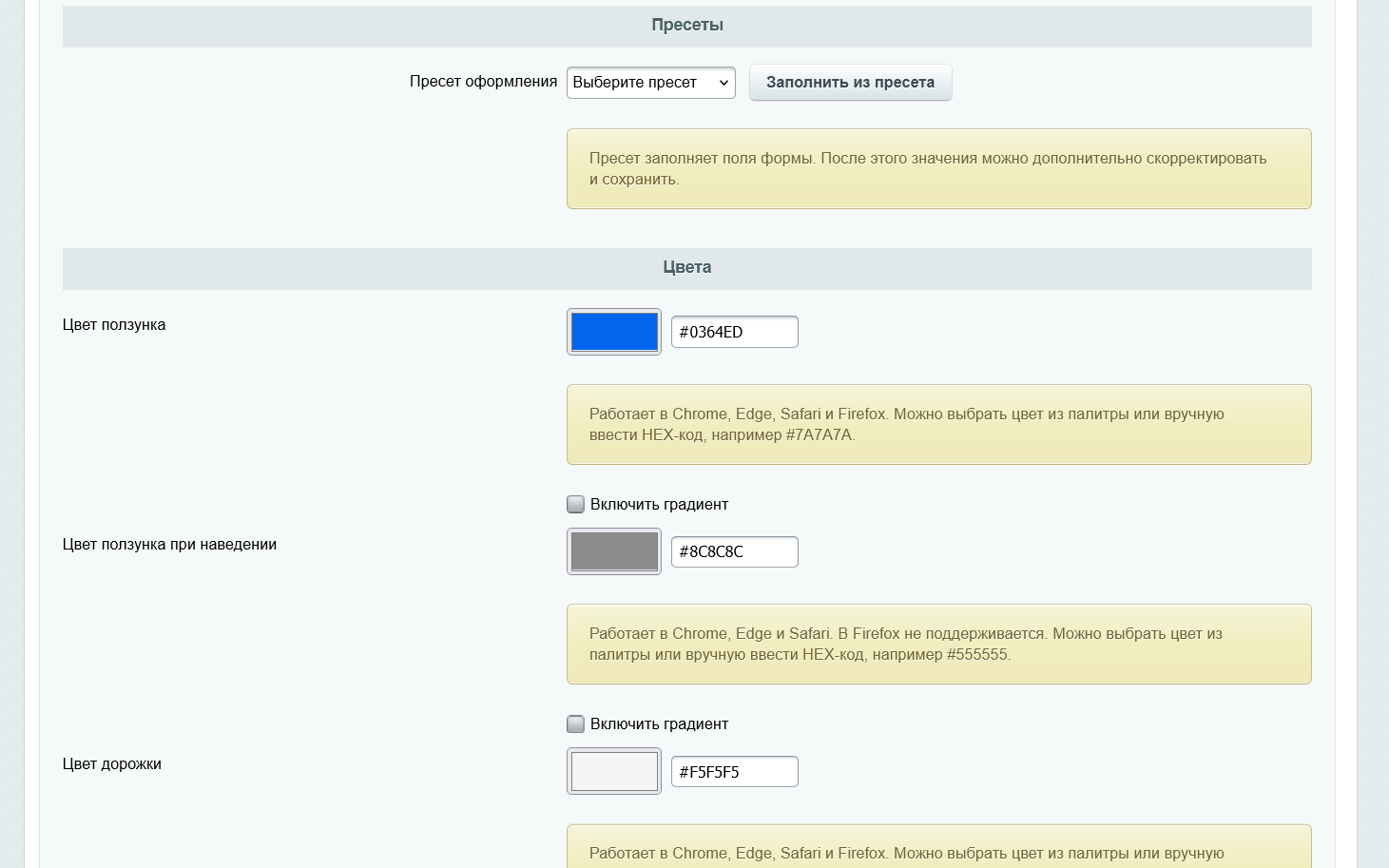Viewport: 1389px width, 868px height.
Task: Enable gradient checkbox under slider color hint
Action: [575, 504]
